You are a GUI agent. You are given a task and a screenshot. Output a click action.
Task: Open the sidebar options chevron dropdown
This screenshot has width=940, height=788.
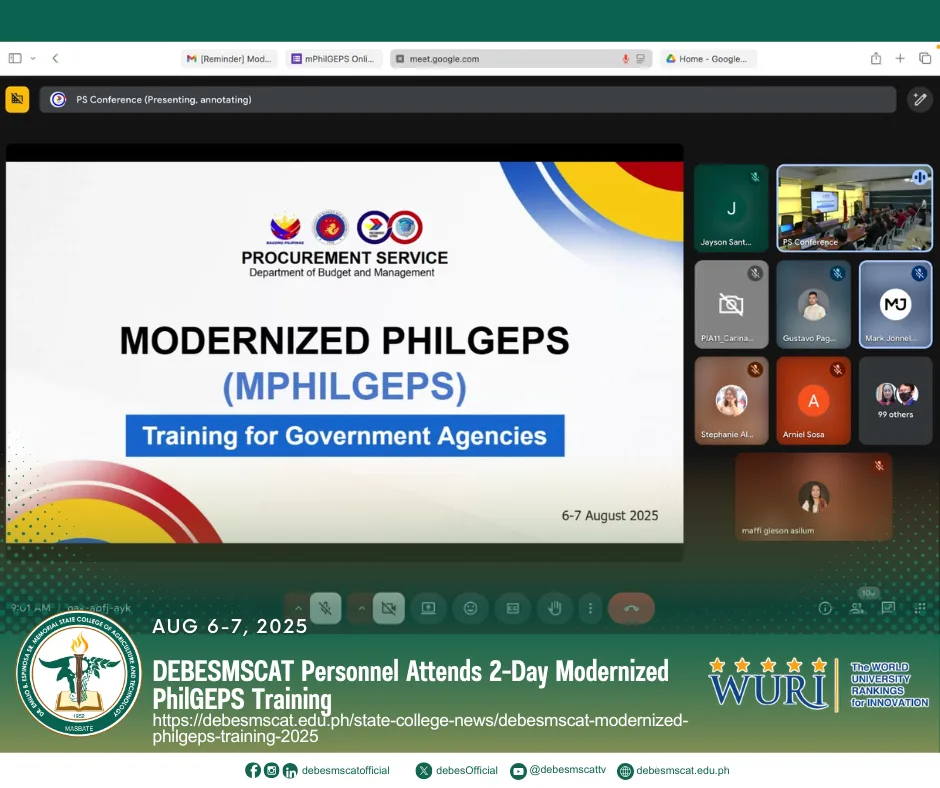[33, 58]
